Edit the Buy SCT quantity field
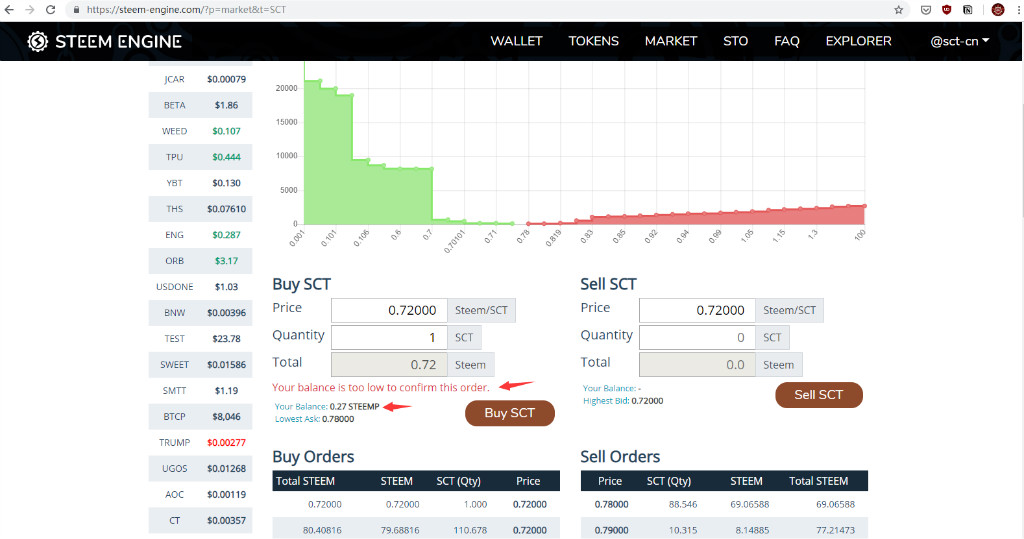 pyautogui.click(x=389, y=338)
